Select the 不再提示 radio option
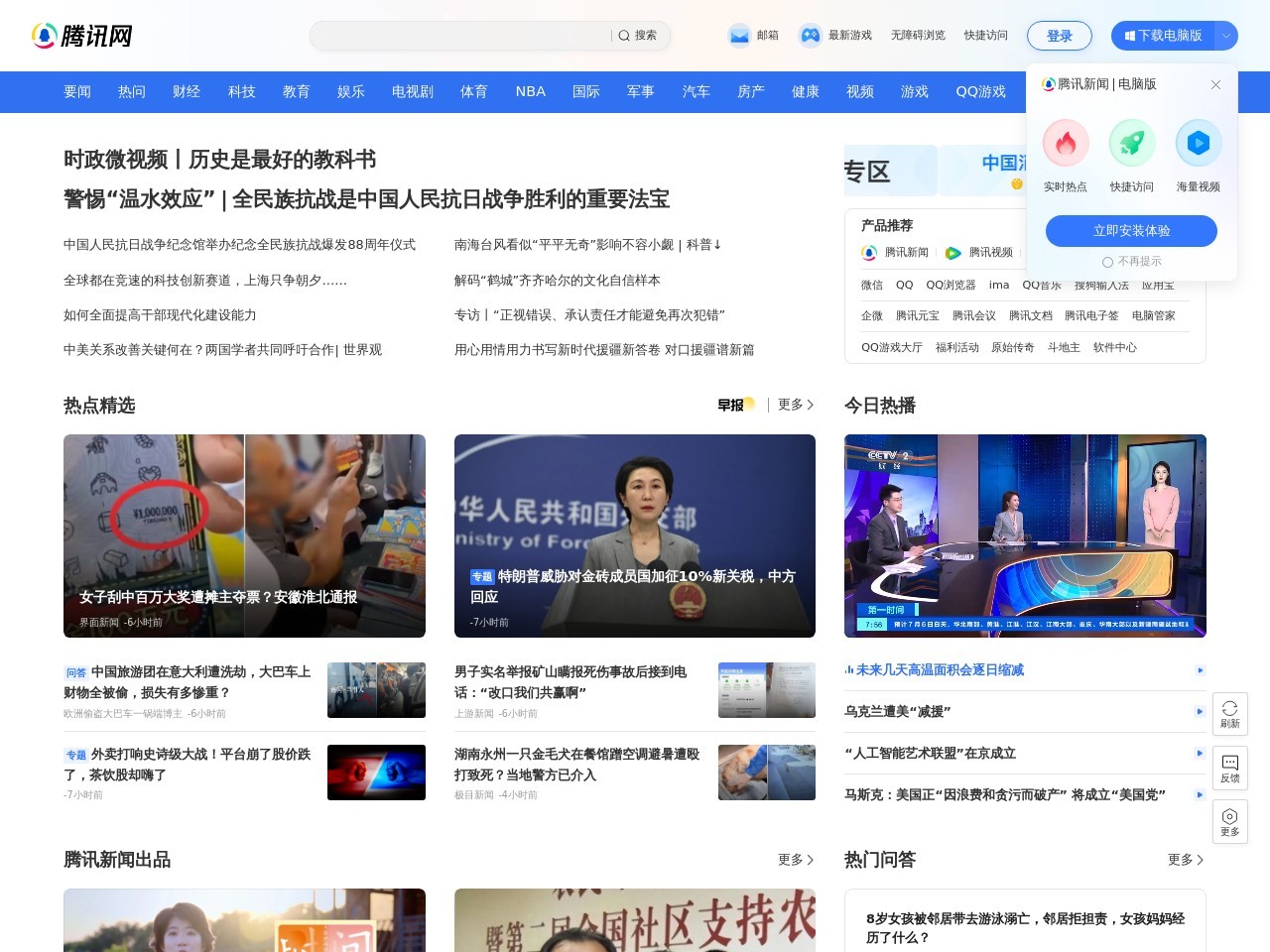The height and width of the screenshot is (952, 1270). [x=1107, y=262]
